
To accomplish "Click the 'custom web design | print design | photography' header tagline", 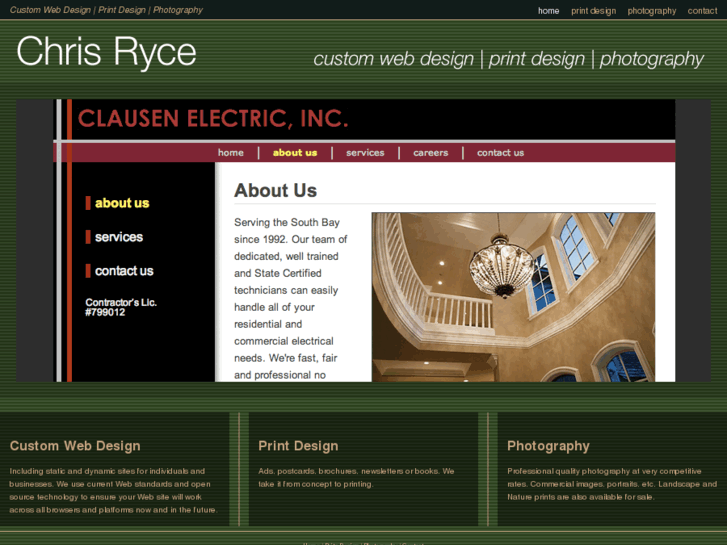I will tap(508, 59).
